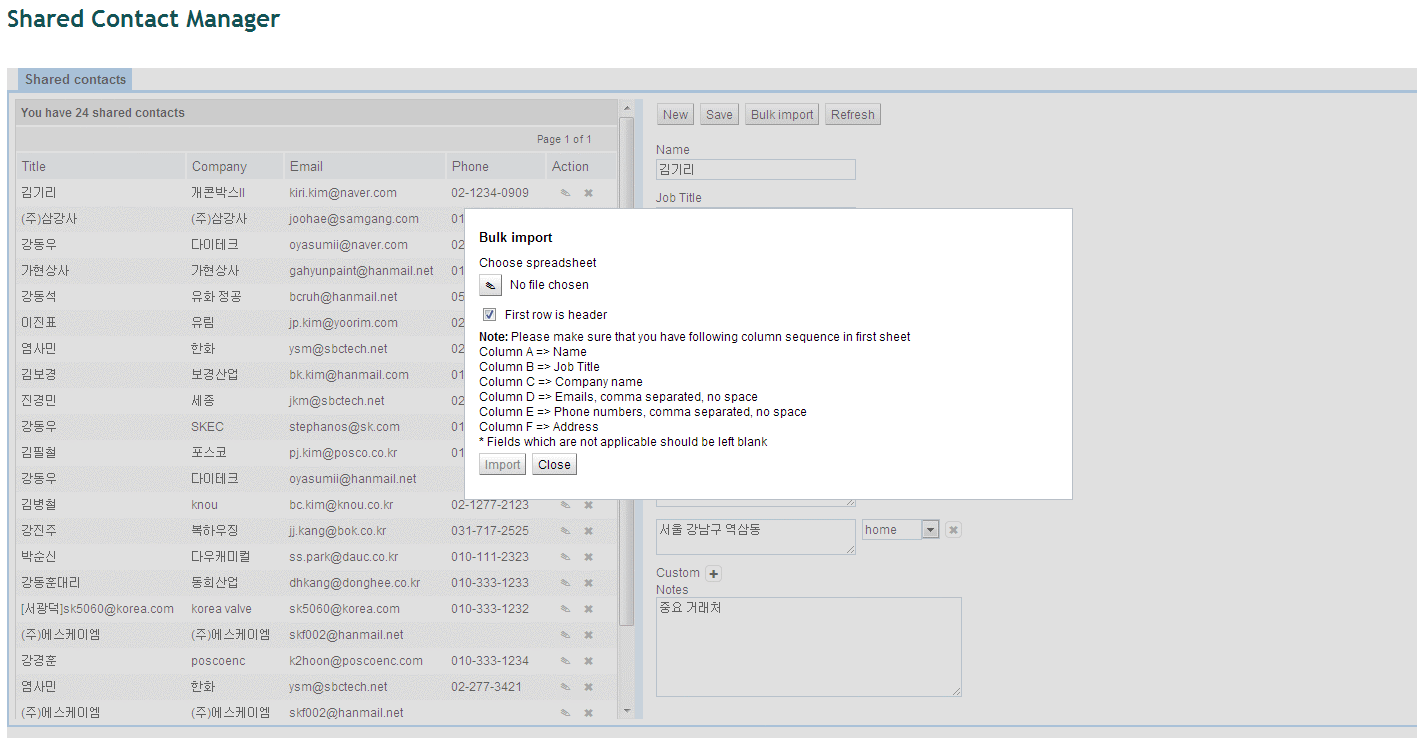Edit the 강경훈 poscoenc contact

click(x=565, y=660)
